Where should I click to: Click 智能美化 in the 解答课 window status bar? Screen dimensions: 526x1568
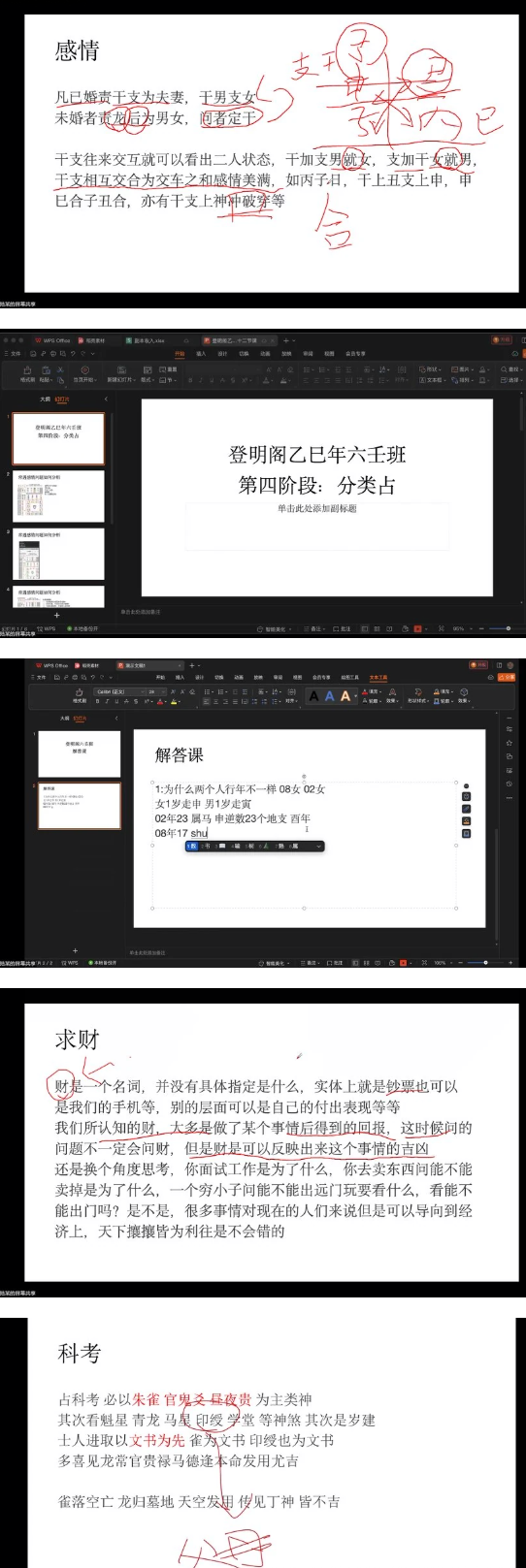click(275, 963)
